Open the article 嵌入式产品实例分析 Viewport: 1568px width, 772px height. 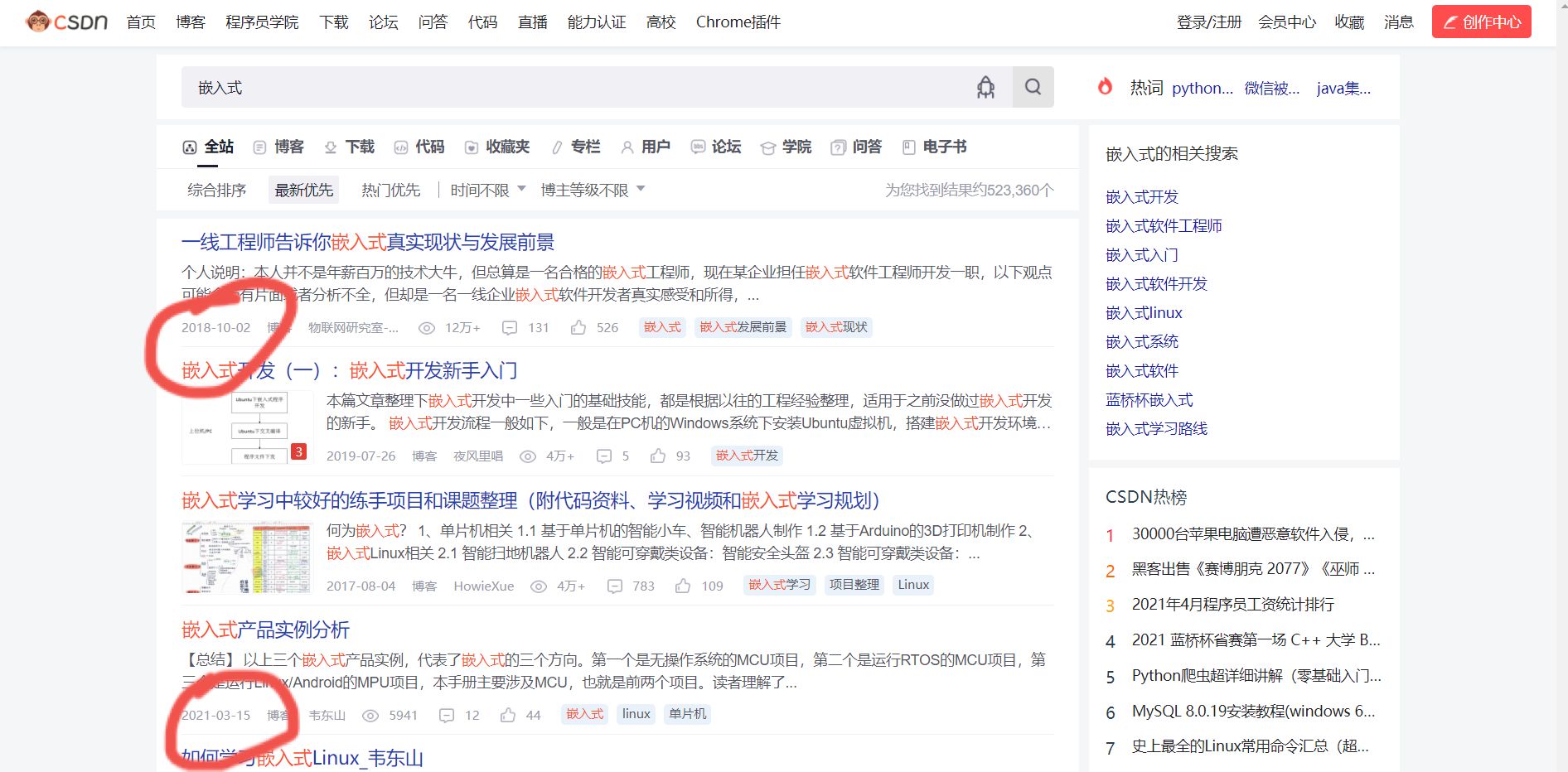(265, 630)
